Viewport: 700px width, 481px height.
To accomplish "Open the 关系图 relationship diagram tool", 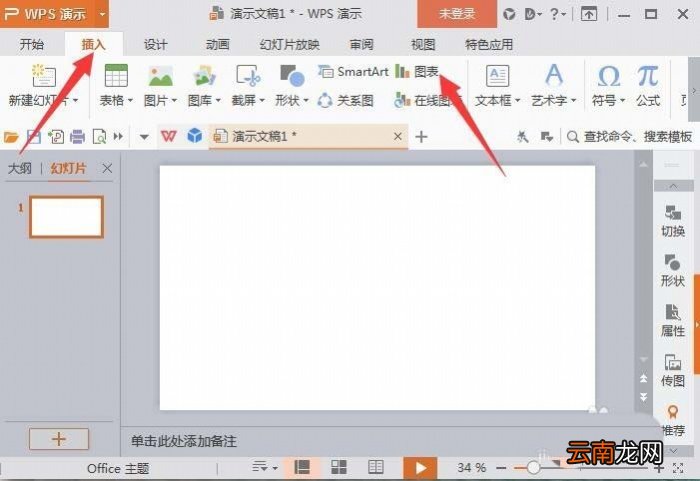I will click(x=346, y=100).
